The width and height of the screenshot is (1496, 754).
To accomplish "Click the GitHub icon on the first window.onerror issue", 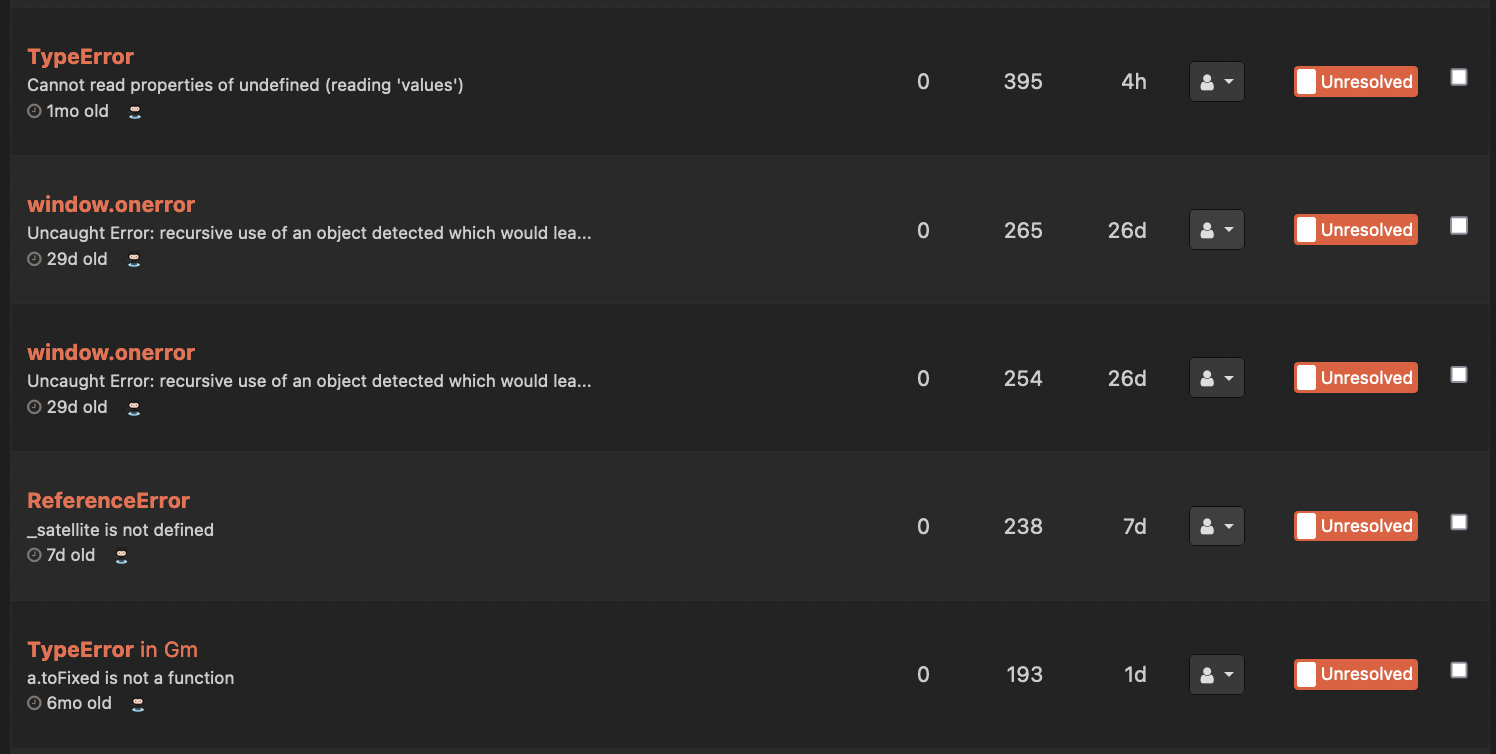I will point(134,260).
